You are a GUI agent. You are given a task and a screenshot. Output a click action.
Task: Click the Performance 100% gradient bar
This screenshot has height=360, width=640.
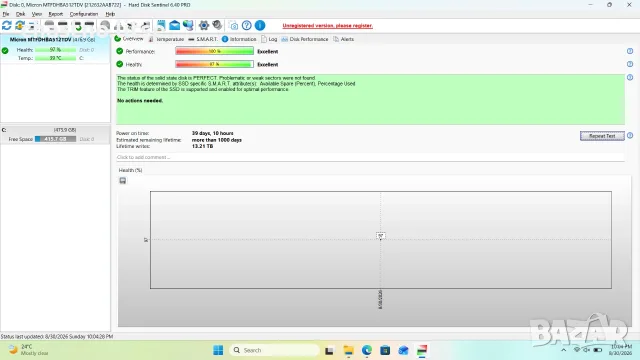click(214, 51)
